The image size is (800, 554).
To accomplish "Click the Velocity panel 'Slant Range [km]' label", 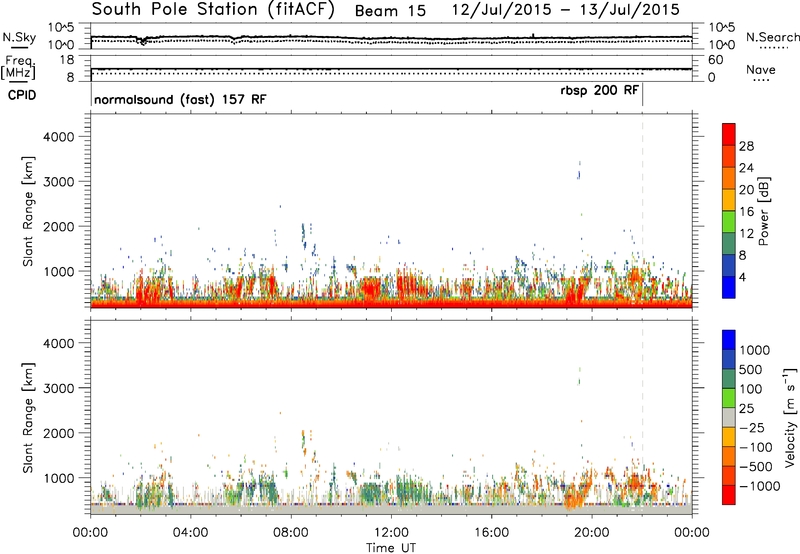I will point(28,418).
